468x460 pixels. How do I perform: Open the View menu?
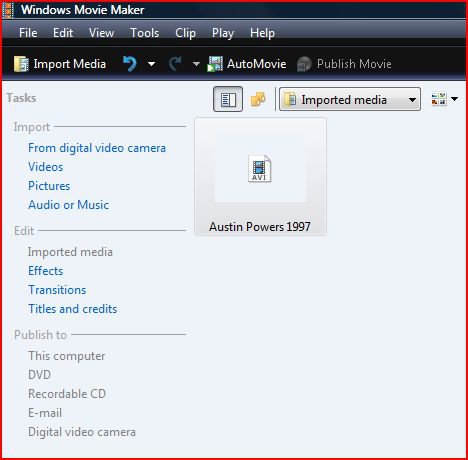(101, 33)
